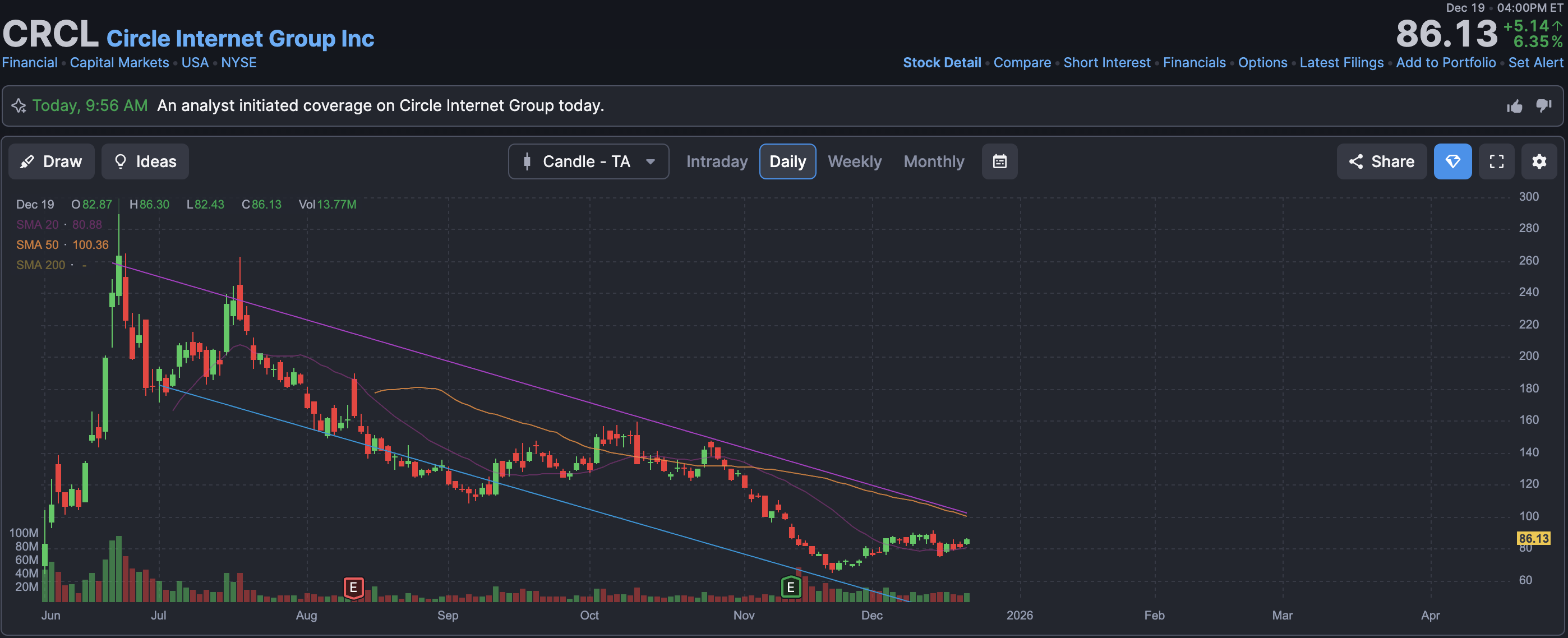
Task: Click the AI sparkle icon beside news
Action: click(19, 106)
